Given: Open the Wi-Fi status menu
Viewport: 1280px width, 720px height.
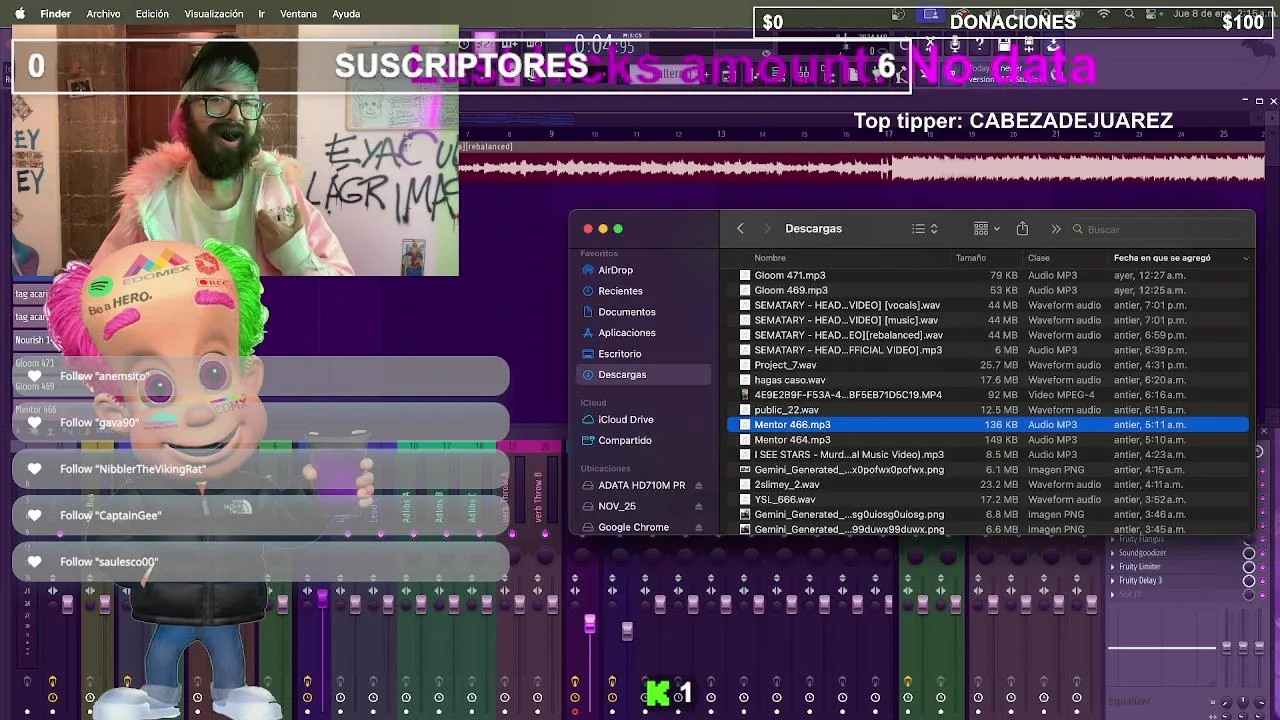Looking at the screenshot, I should pyautogui.click(x=1104, y=14).
